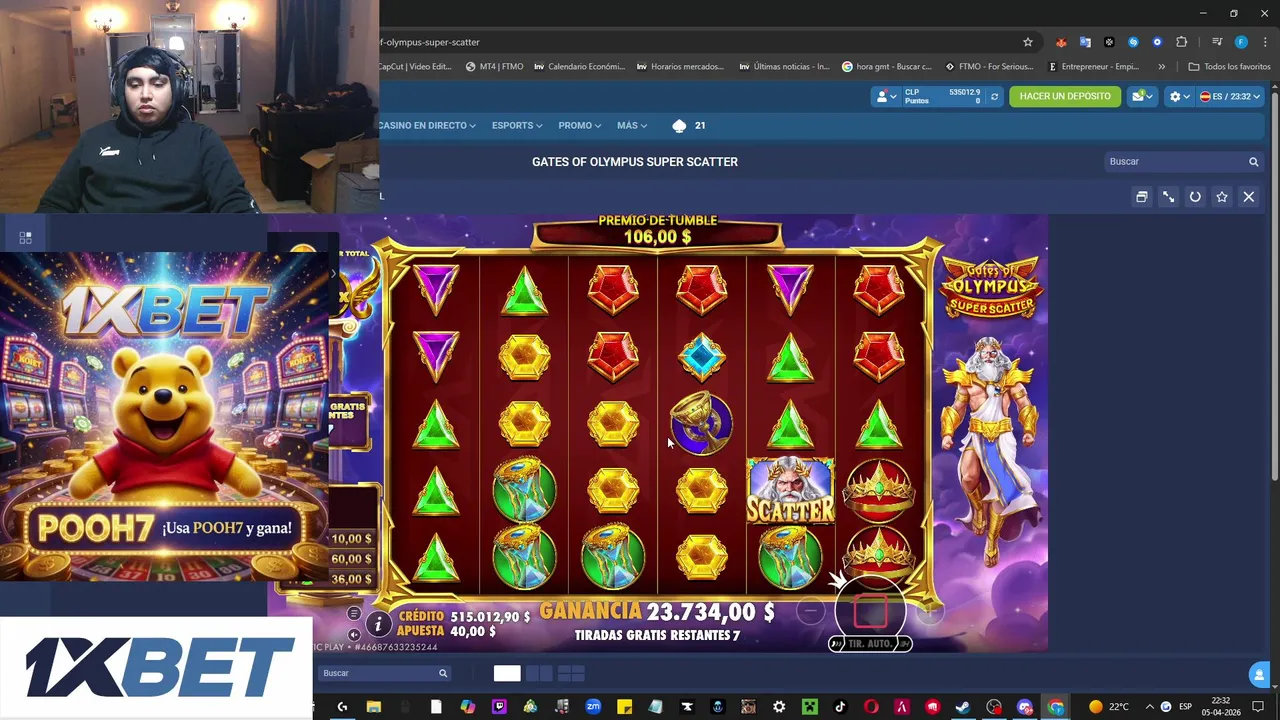Open Opera browser from the taskbar

(871, 707)
